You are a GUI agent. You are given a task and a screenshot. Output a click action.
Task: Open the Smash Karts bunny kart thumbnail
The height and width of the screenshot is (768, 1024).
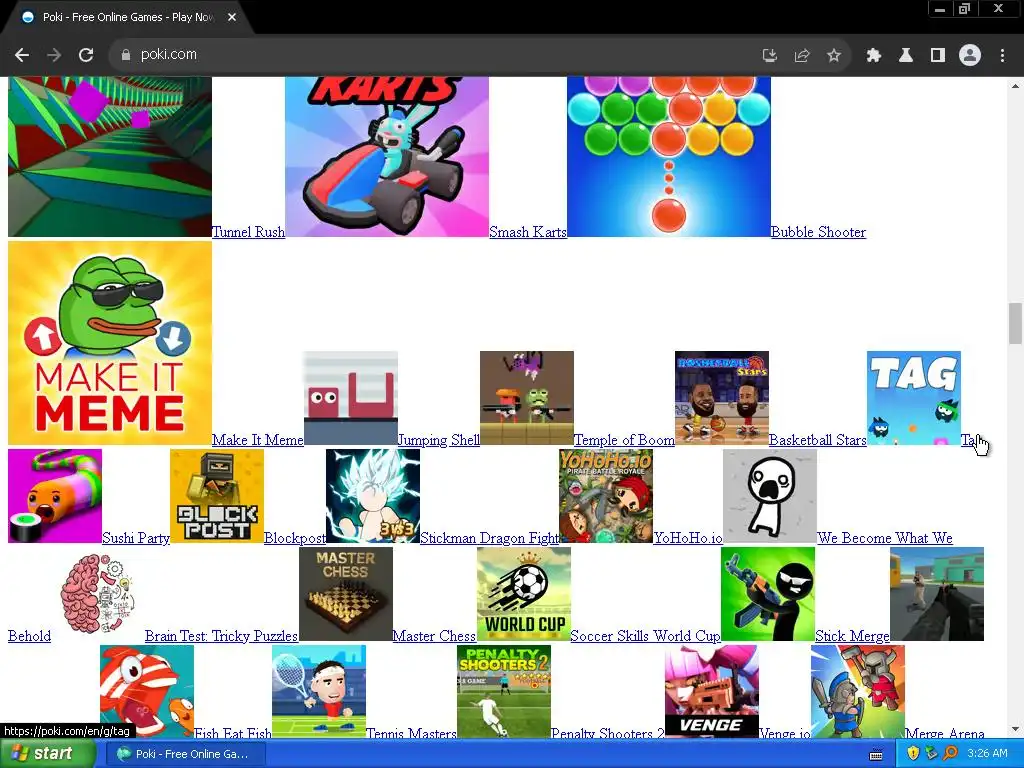coord(387,157)
